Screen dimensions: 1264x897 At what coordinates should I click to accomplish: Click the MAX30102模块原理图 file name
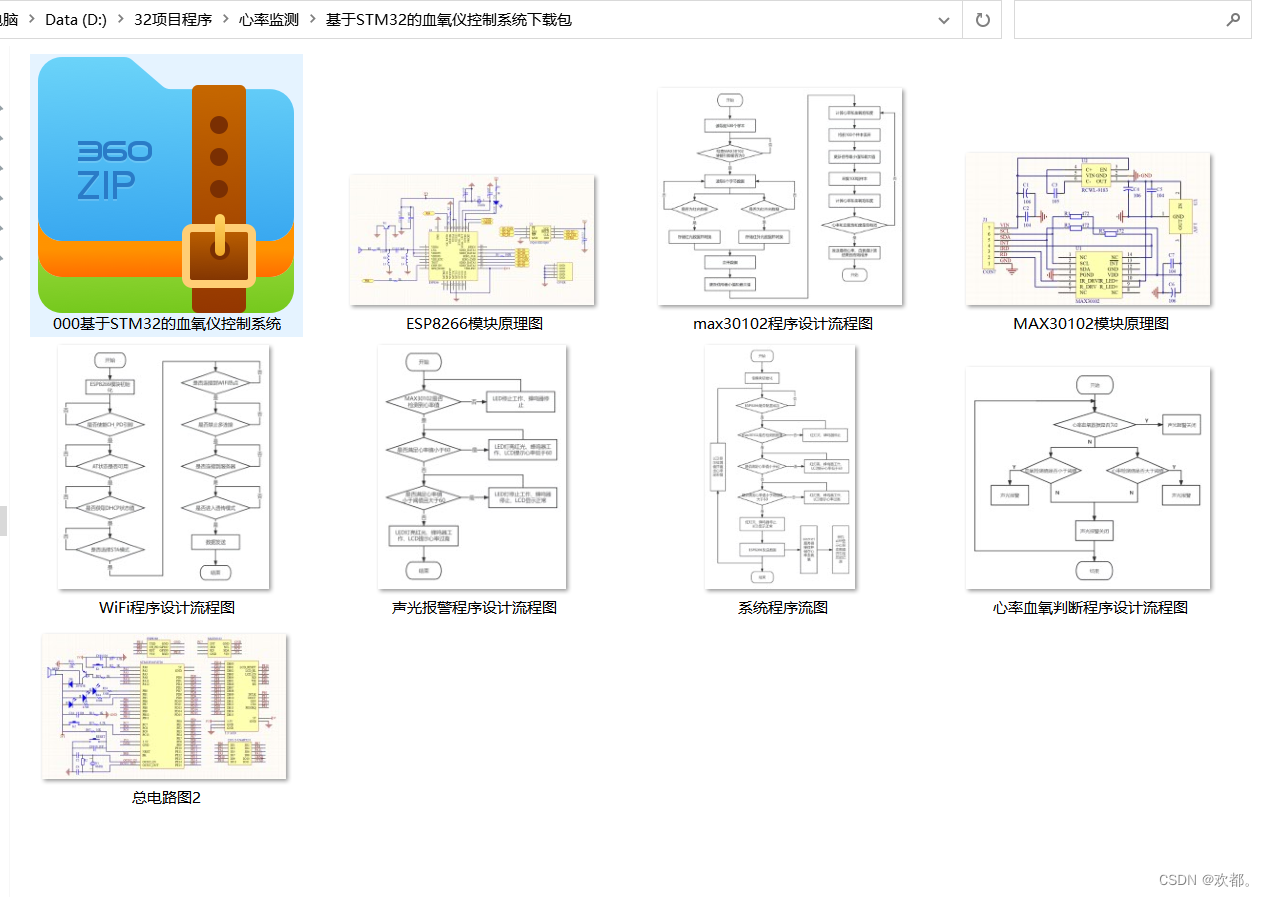coord(1091,324)
